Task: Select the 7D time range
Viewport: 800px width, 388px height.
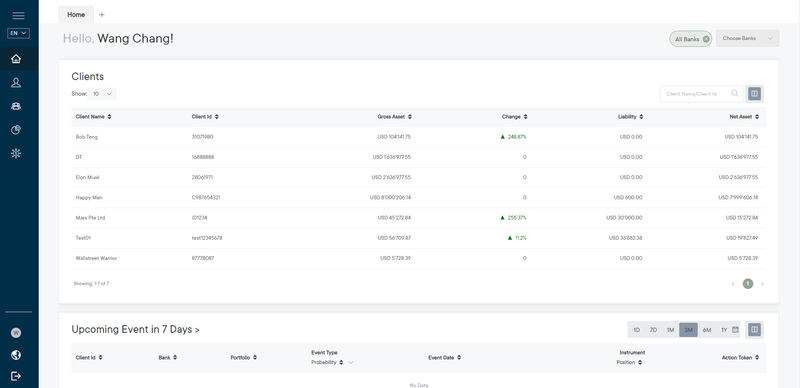Action: pyautogui.click(x=653, y=330)
